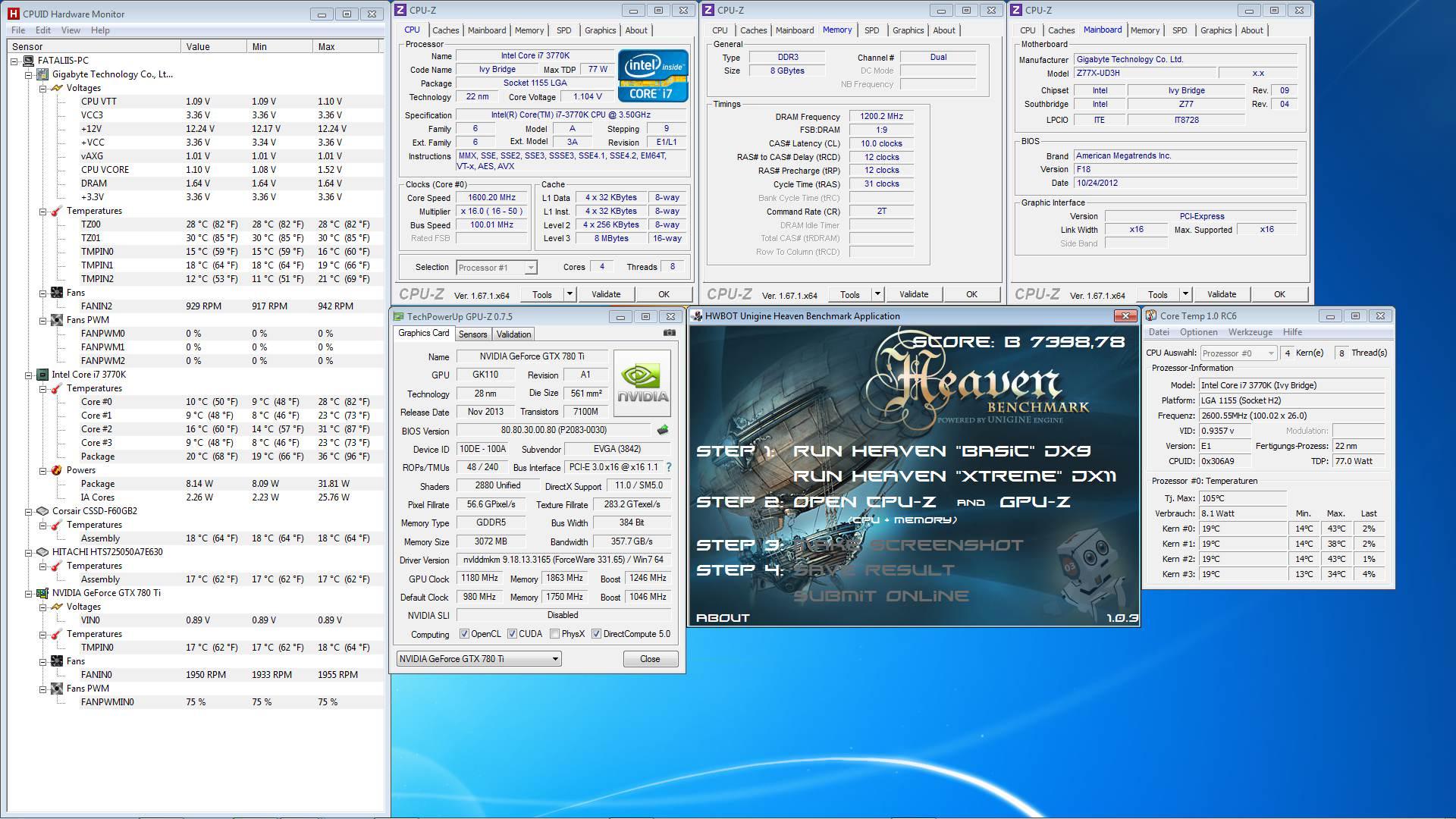Click Validate in CPU-Z Memory window
This screenshot has height=819, width=1456.
pos(914,294)
